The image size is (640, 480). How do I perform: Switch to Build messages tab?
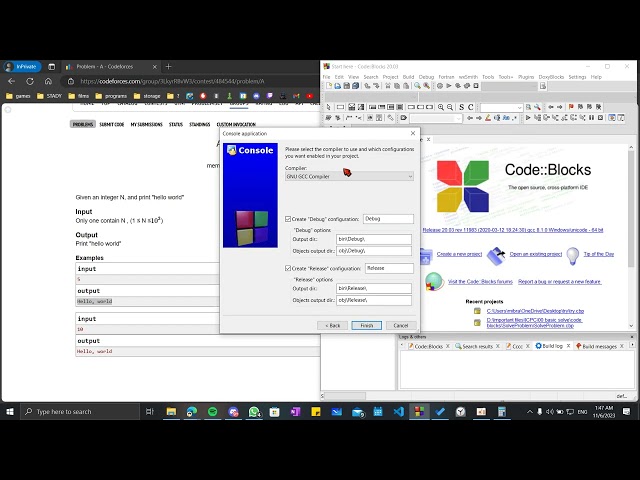600,346
